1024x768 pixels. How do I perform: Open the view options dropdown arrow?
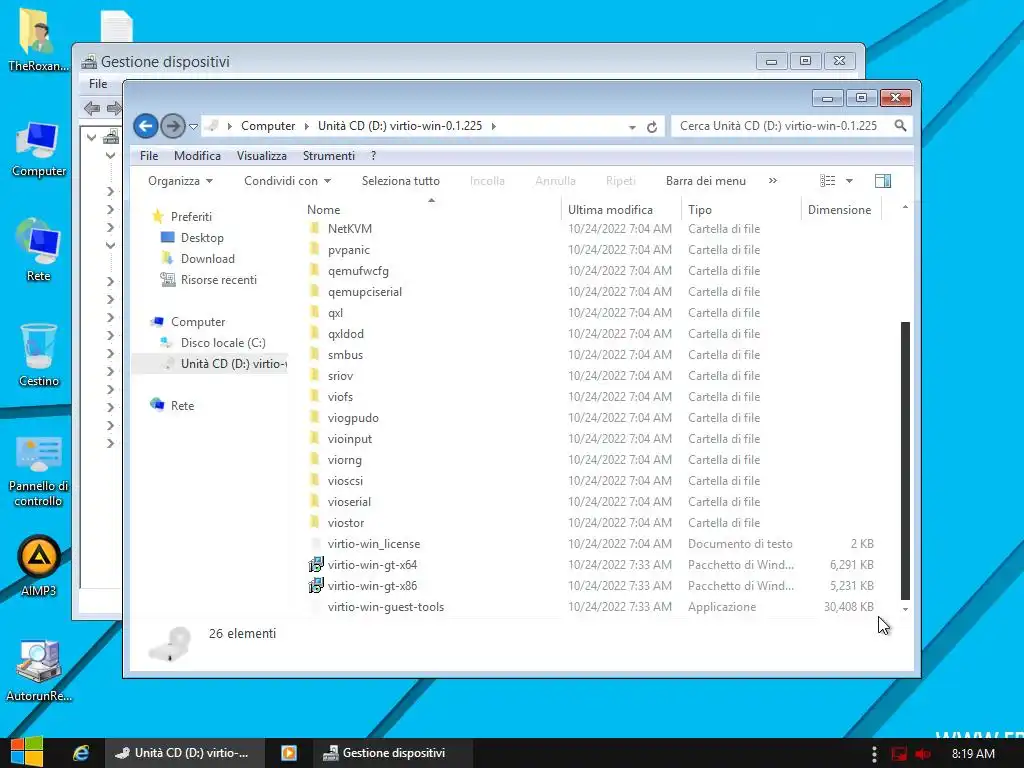coord(849,181)
